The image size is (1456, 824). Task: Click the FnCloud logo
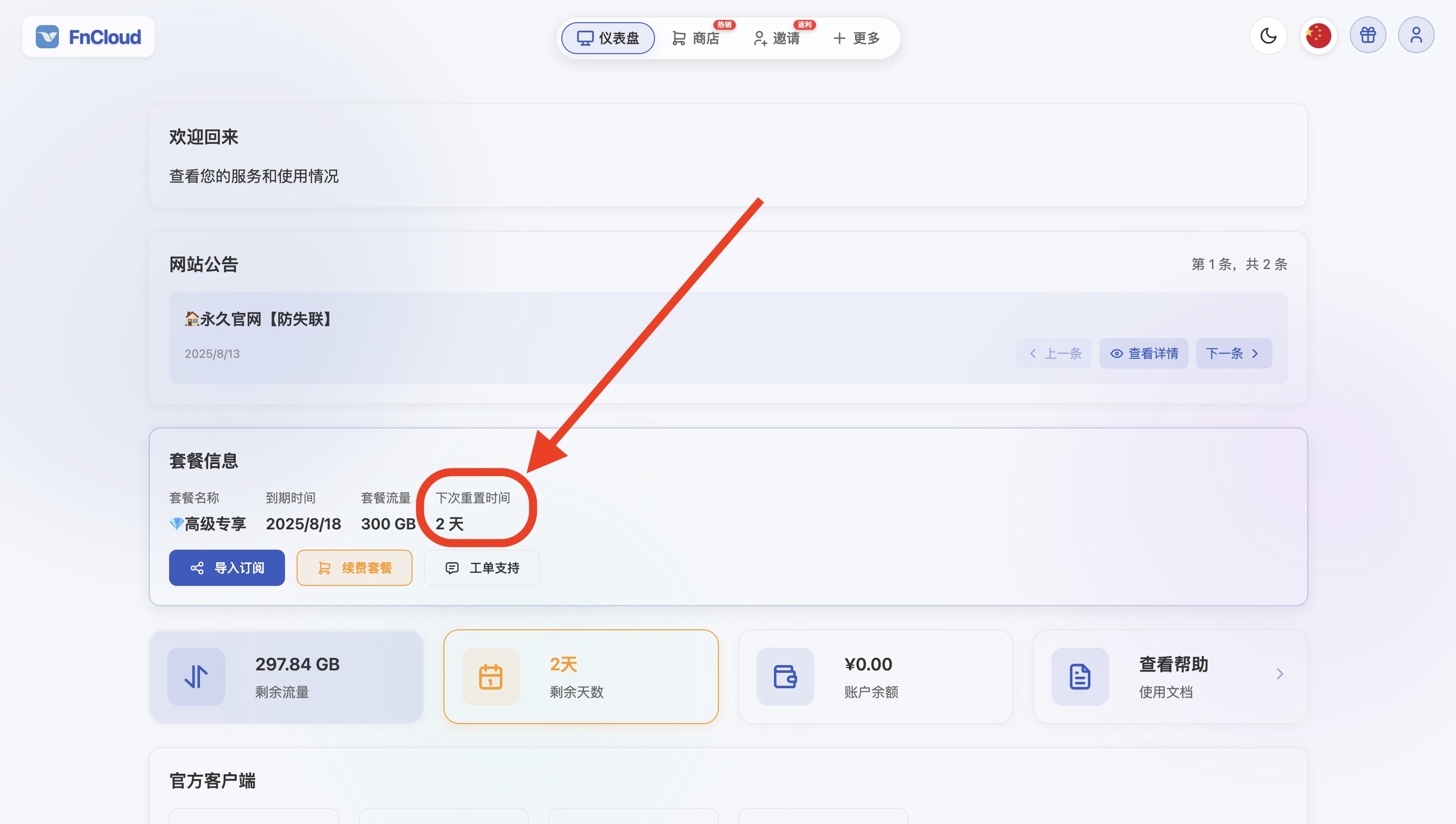[88, 37]
